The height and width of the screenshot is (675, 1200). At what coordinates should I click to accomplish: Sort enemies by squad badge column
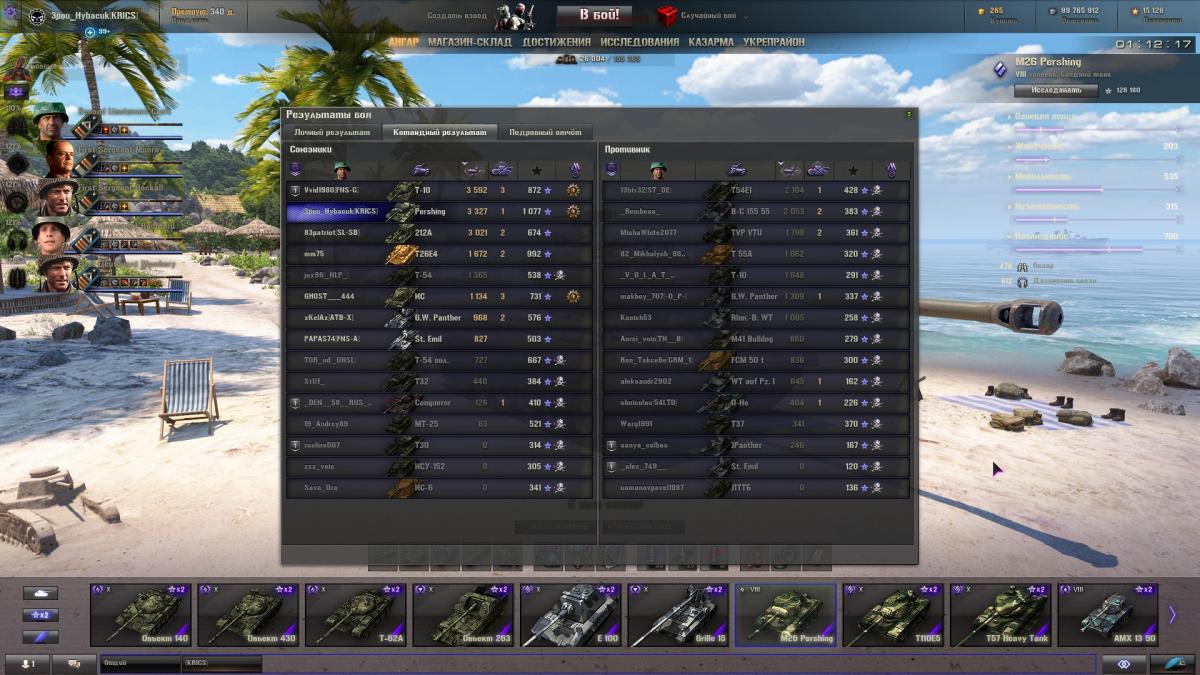(611, 170)
